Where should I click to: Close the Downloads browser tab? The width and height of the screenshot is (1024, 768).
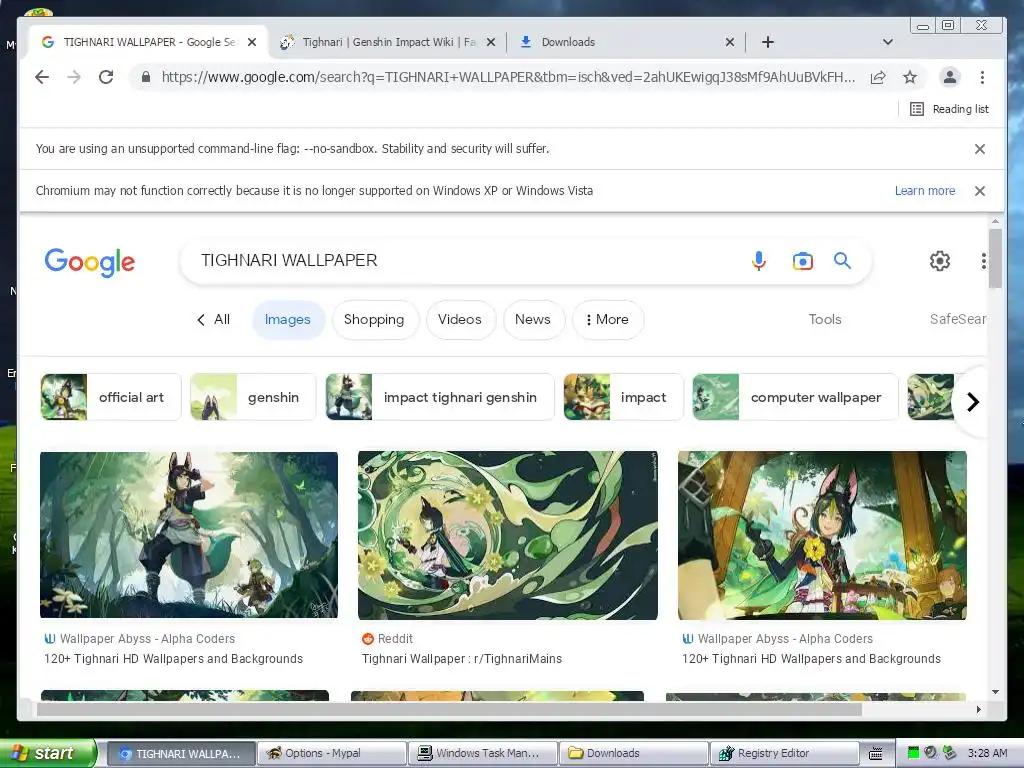coord(730,42)
